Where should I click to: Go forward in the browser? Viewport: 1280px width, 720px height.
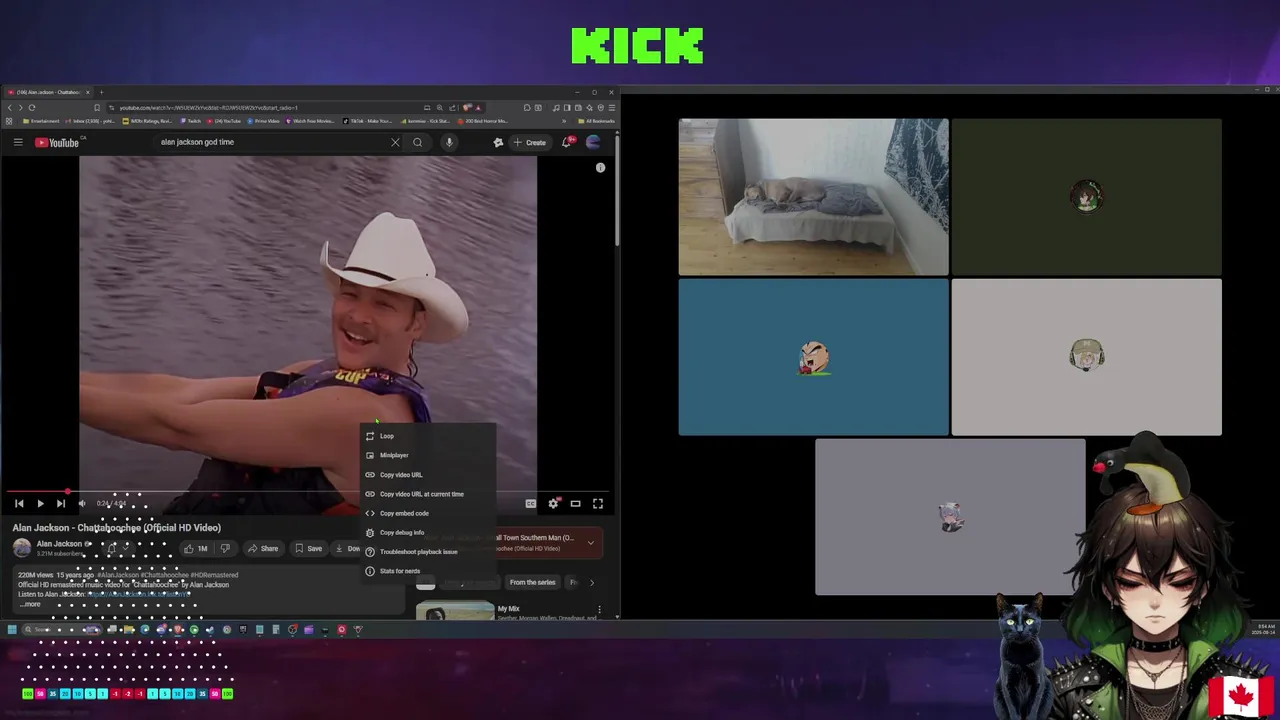point(20,107)
